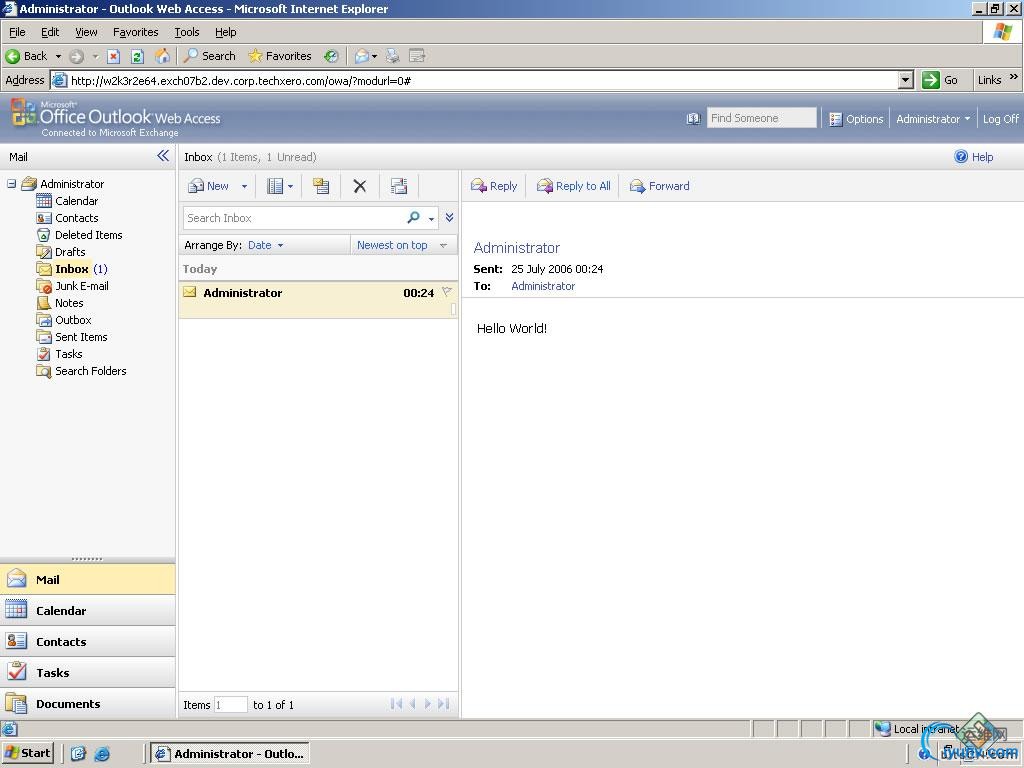Click in the Find Someone field

[761, 118]
